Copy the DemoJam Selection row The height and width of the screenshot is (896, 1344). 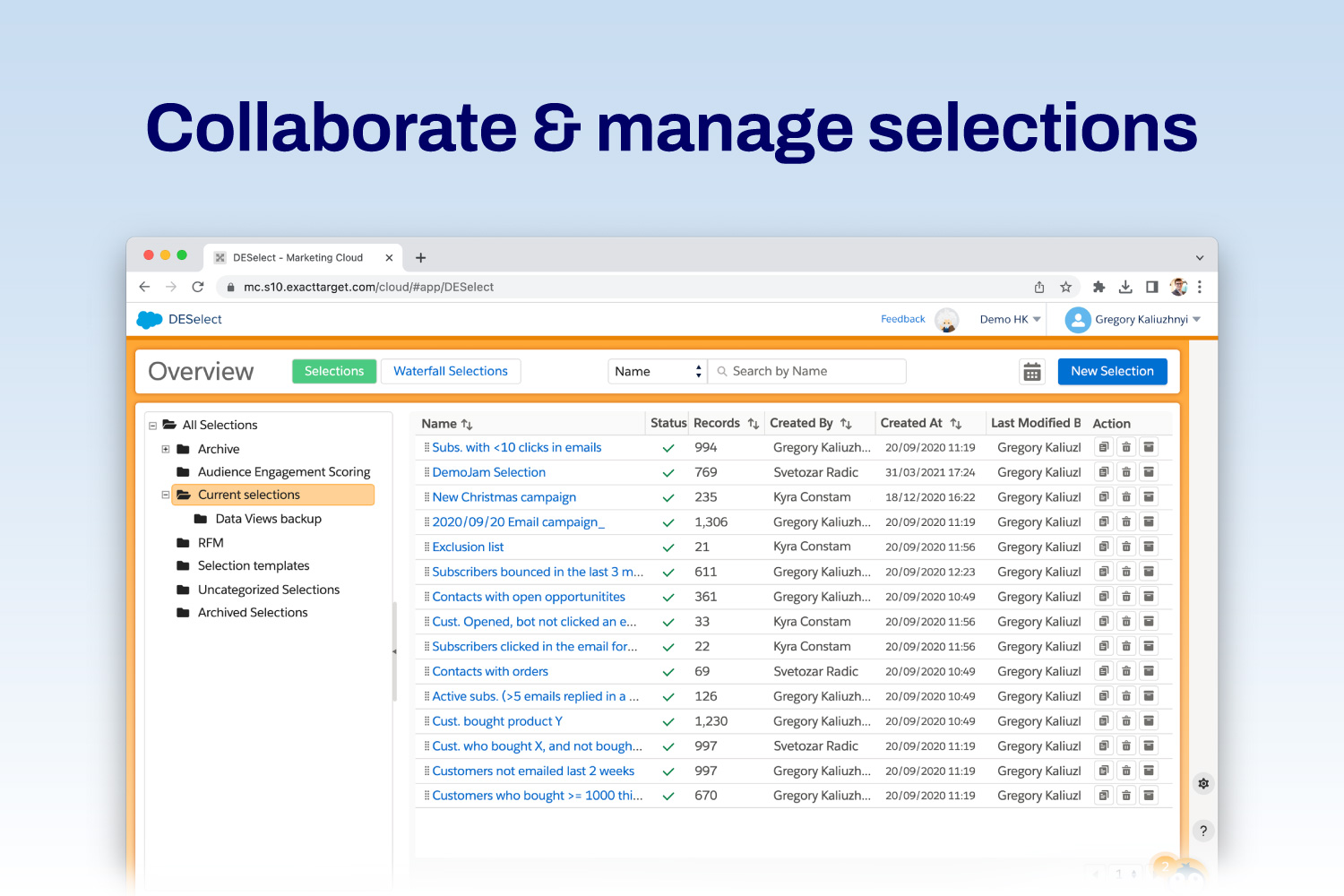(1104, 472)
